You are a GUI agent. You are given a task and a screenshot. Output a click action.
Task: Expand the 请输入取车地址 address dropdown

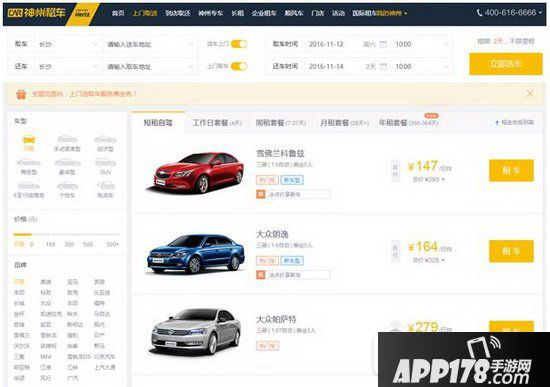(x=150, y=66)
